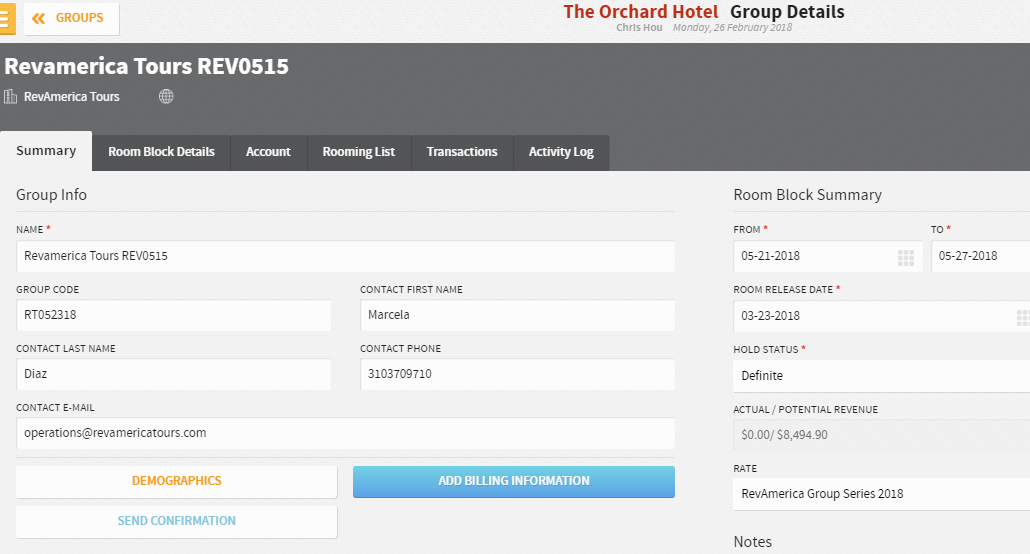Screen dimensions: 1030x554
Task: Edit the Contact E-mail field
Action: (346, 434)
